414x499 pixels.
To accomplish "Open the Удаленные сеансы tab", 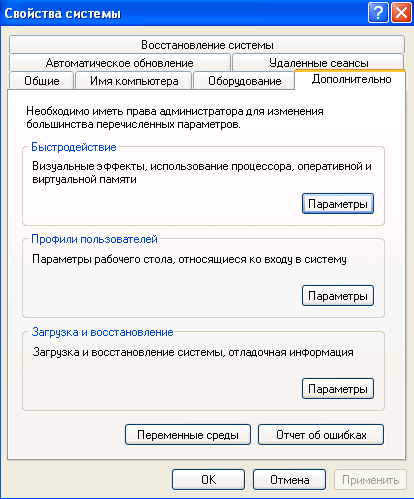I will (318, 63).
